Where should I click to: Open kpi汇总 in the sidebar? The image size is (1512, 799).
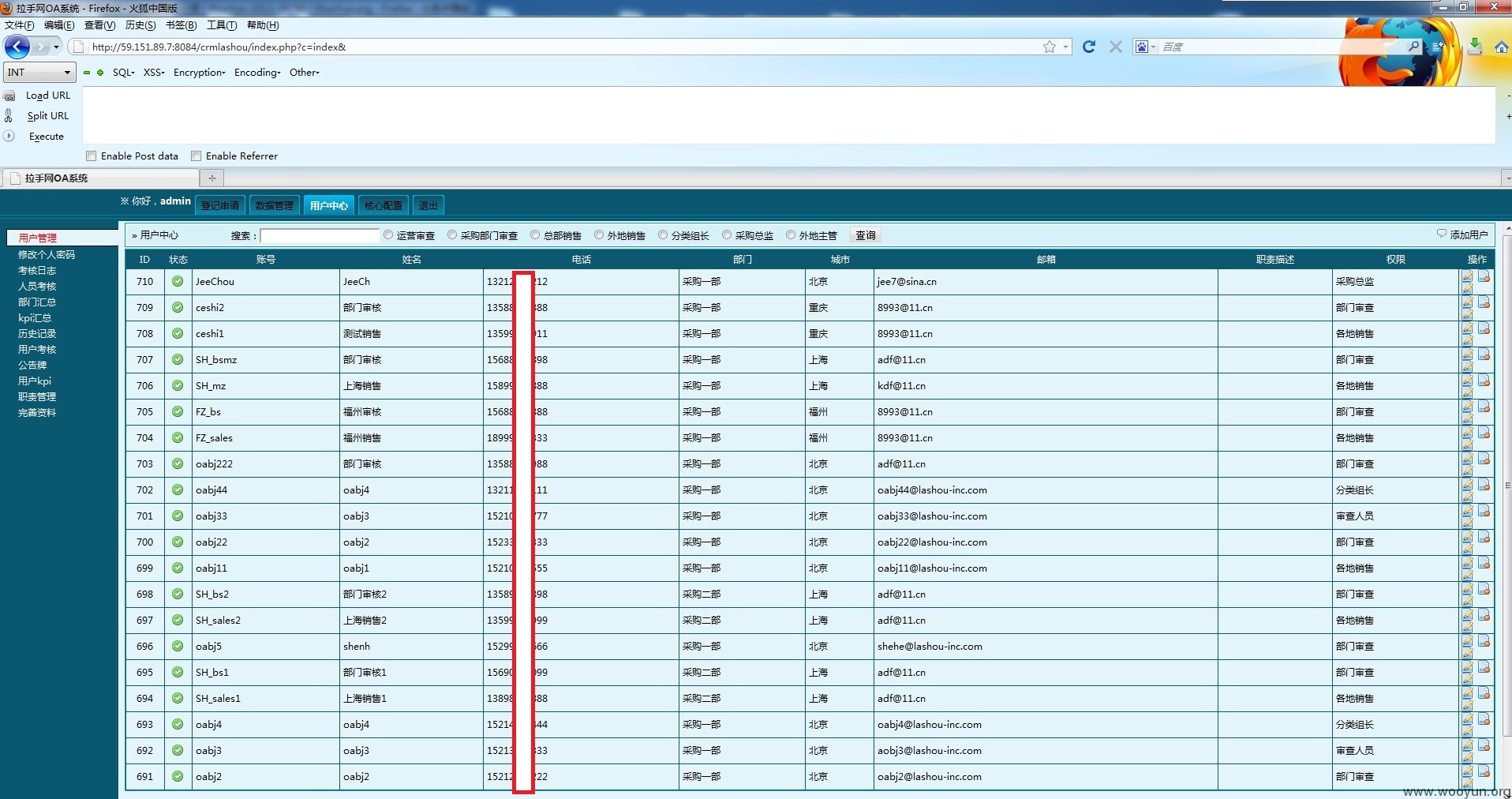click(x=35, y=317)
